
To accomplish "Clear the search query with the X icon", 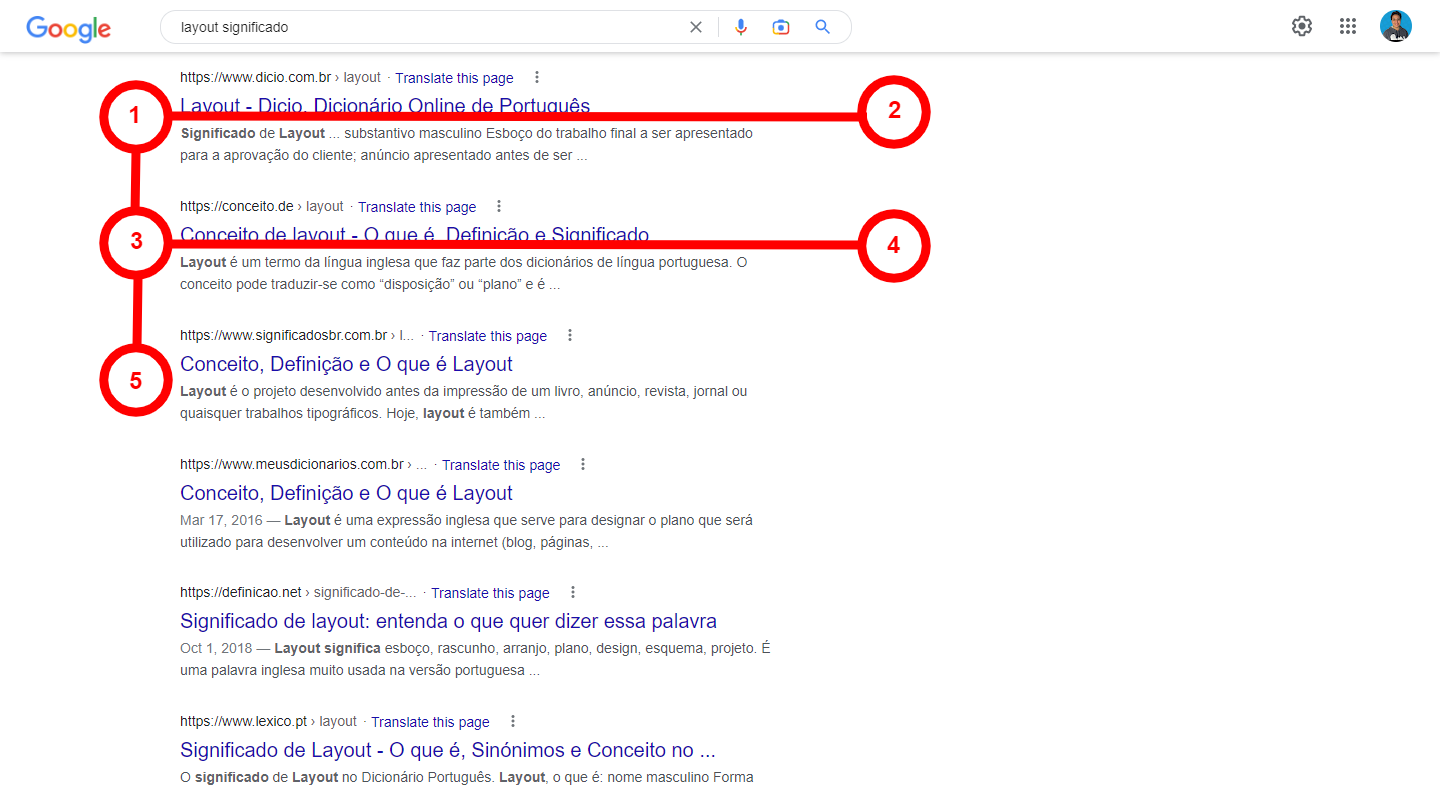I will coord(696,27).
